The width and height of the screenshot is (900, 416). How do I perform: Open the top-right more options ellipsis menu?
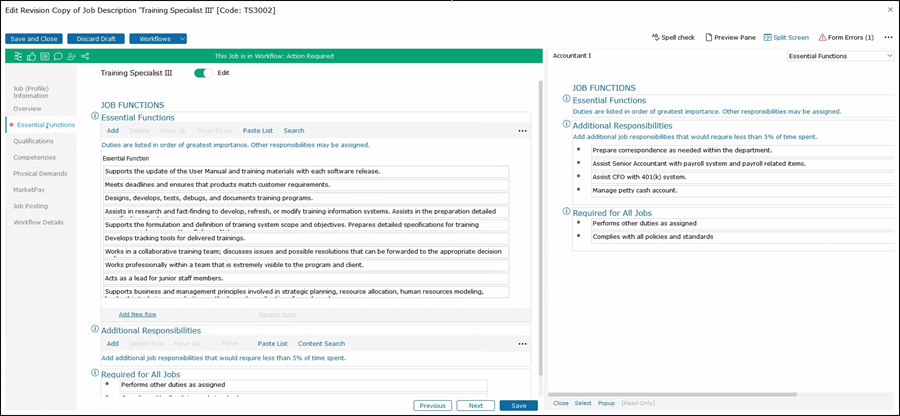coord(888,37)
